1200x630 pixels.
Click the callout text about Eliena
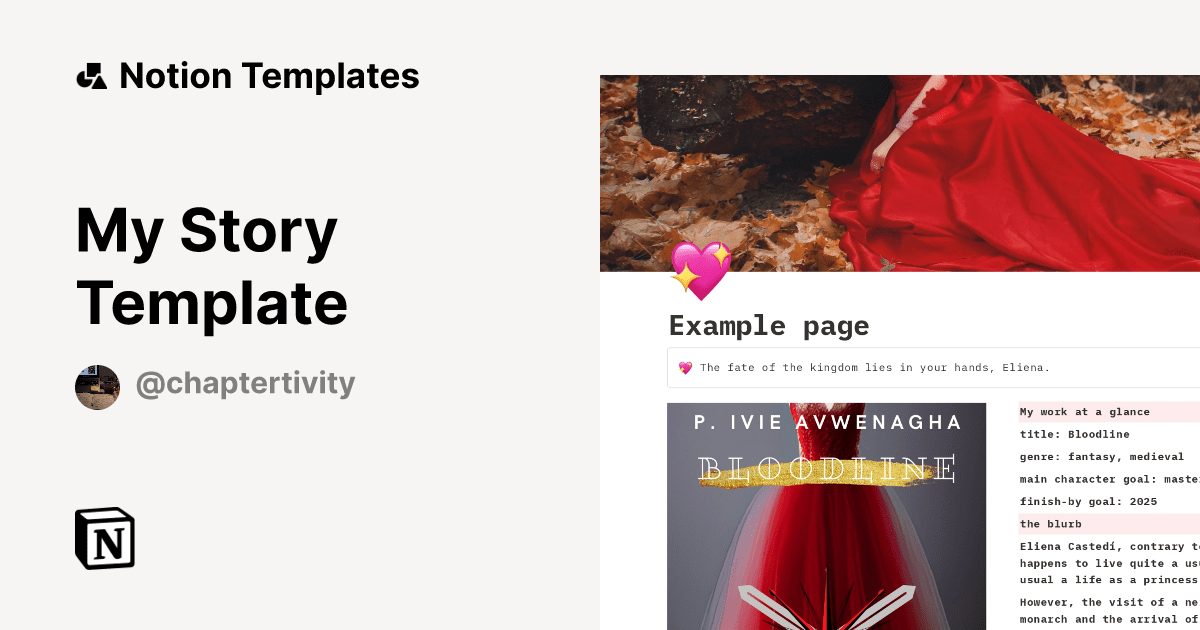coord(875,368)
